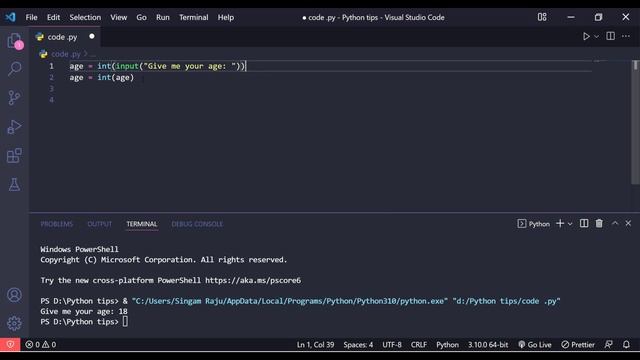Open the aka.ms/pscore6 link in terminal
The image size is (640, 360).
pyautogui.click(x=253, y=280)
